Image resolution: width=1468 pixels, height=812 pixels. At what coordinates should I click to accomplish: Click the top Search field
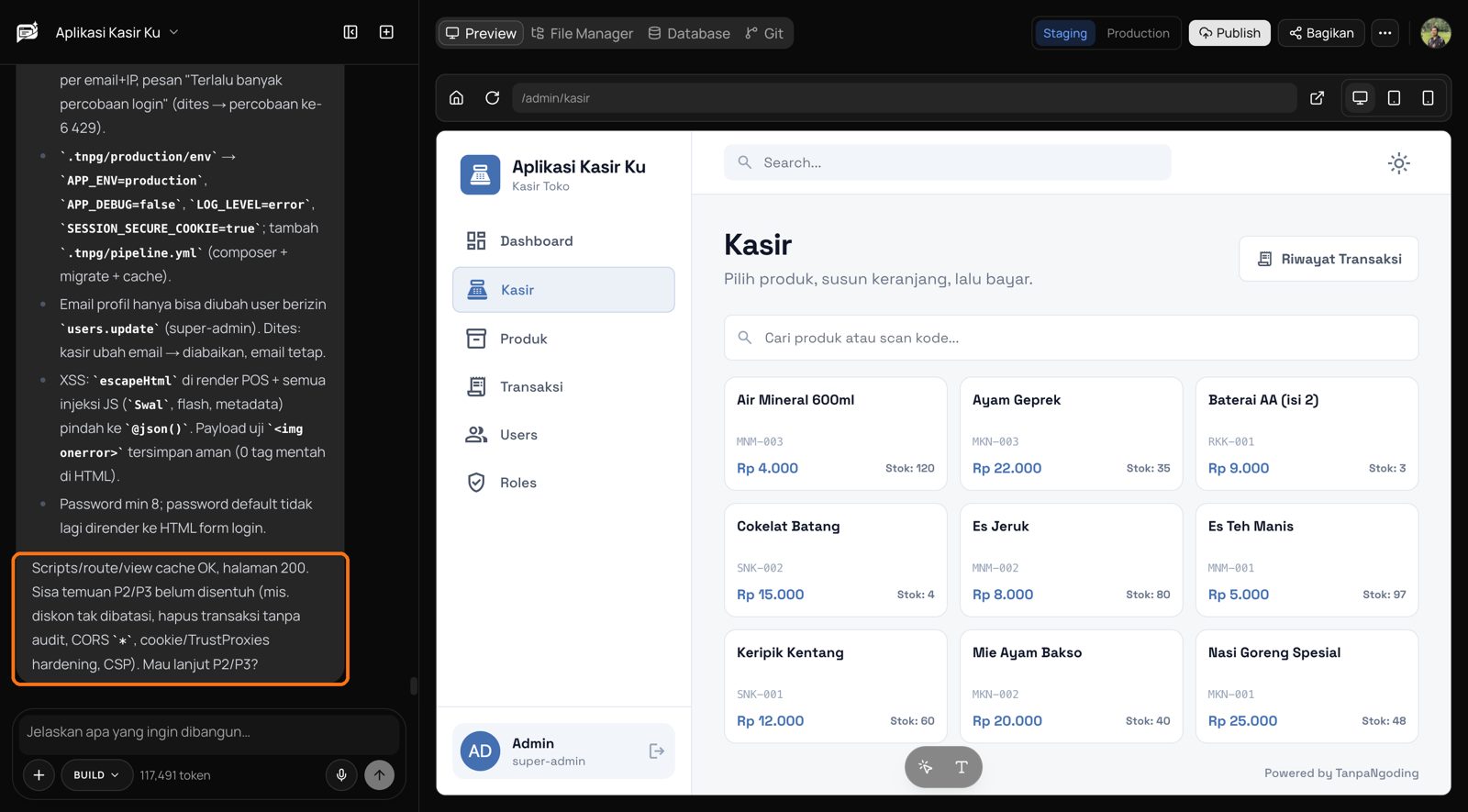pyautogui.click(x=947, y=162)
